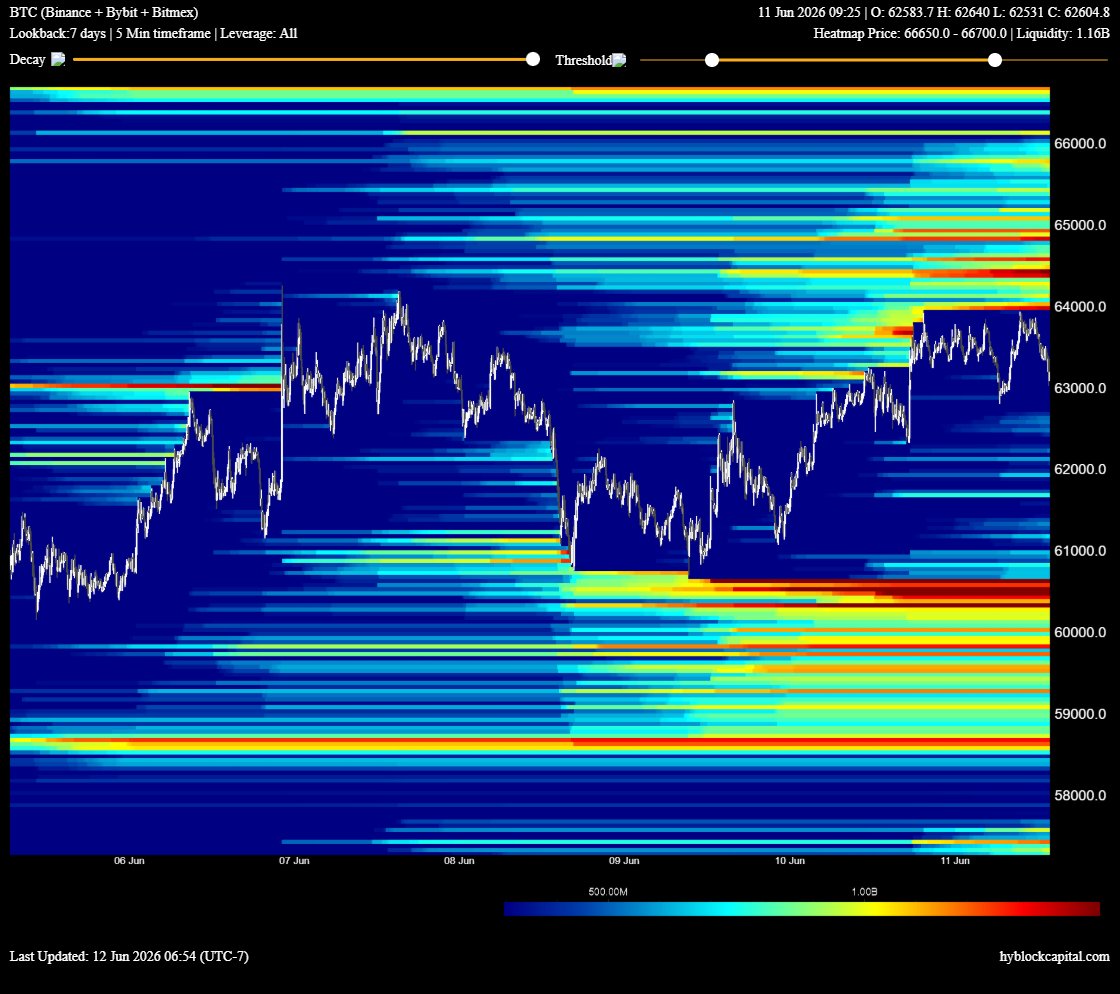This screenshot has height=994, width=1120.
Task: Click the right Threshold slider handle
Action: click(995, 60)
